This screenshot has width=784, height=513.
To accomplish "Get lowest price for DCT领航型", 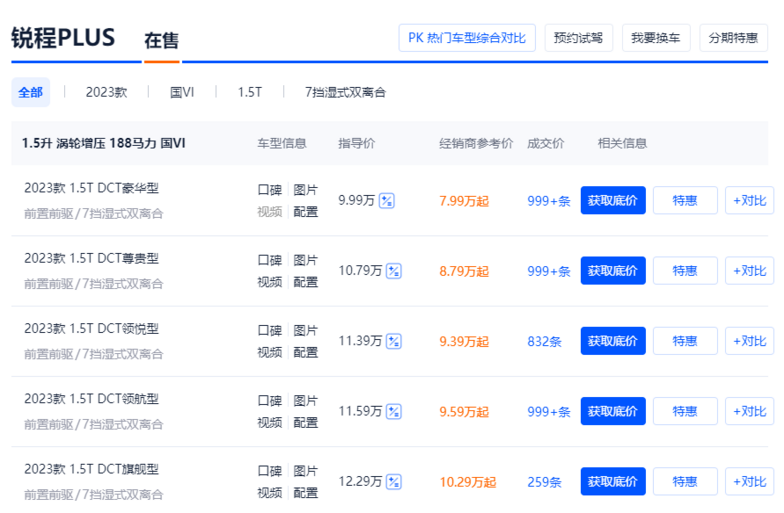I will (613, 412).
